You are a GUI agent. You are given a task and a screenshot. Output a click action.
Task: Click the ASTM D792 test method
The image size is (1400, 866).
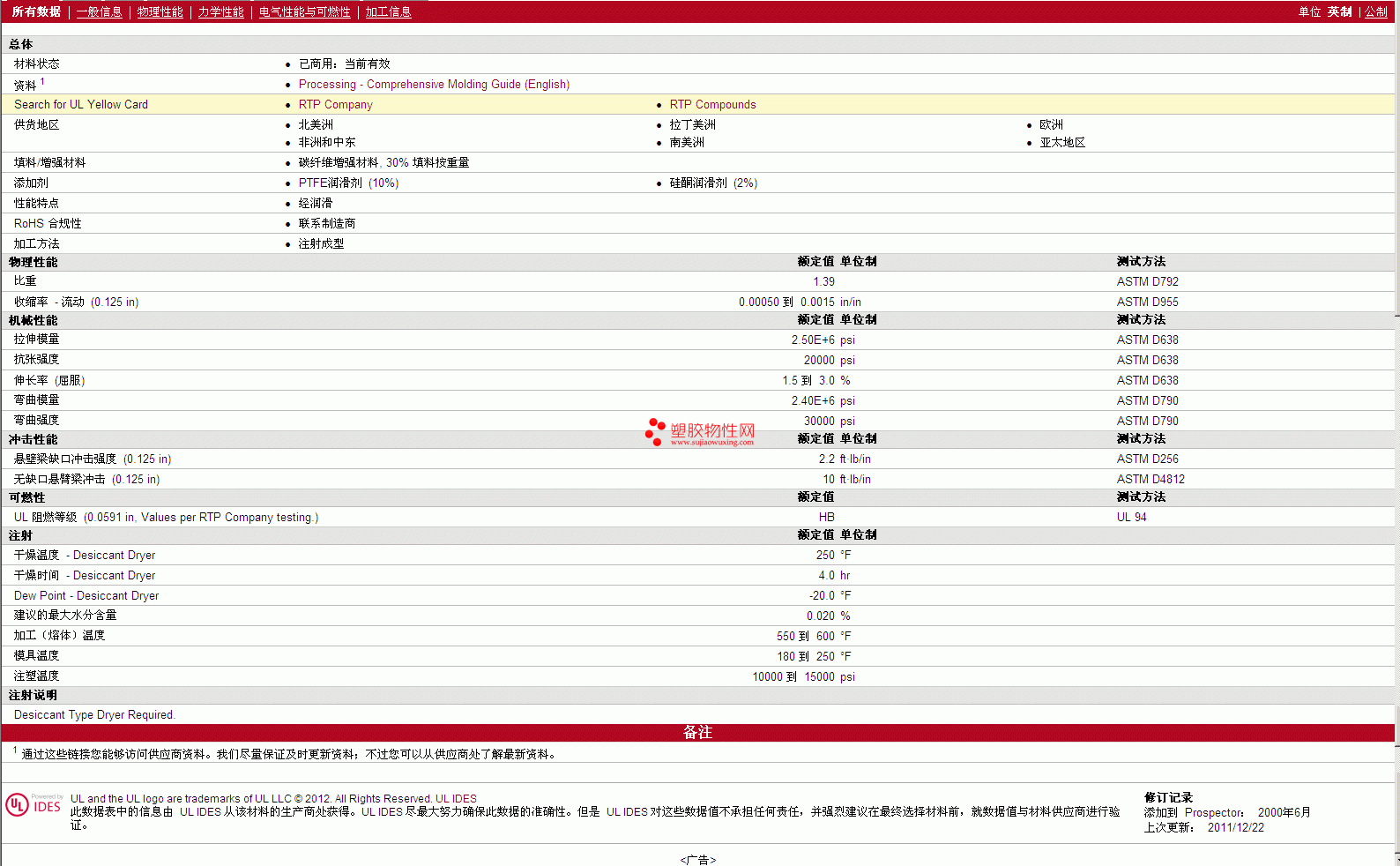click(x=1147, y=281)
